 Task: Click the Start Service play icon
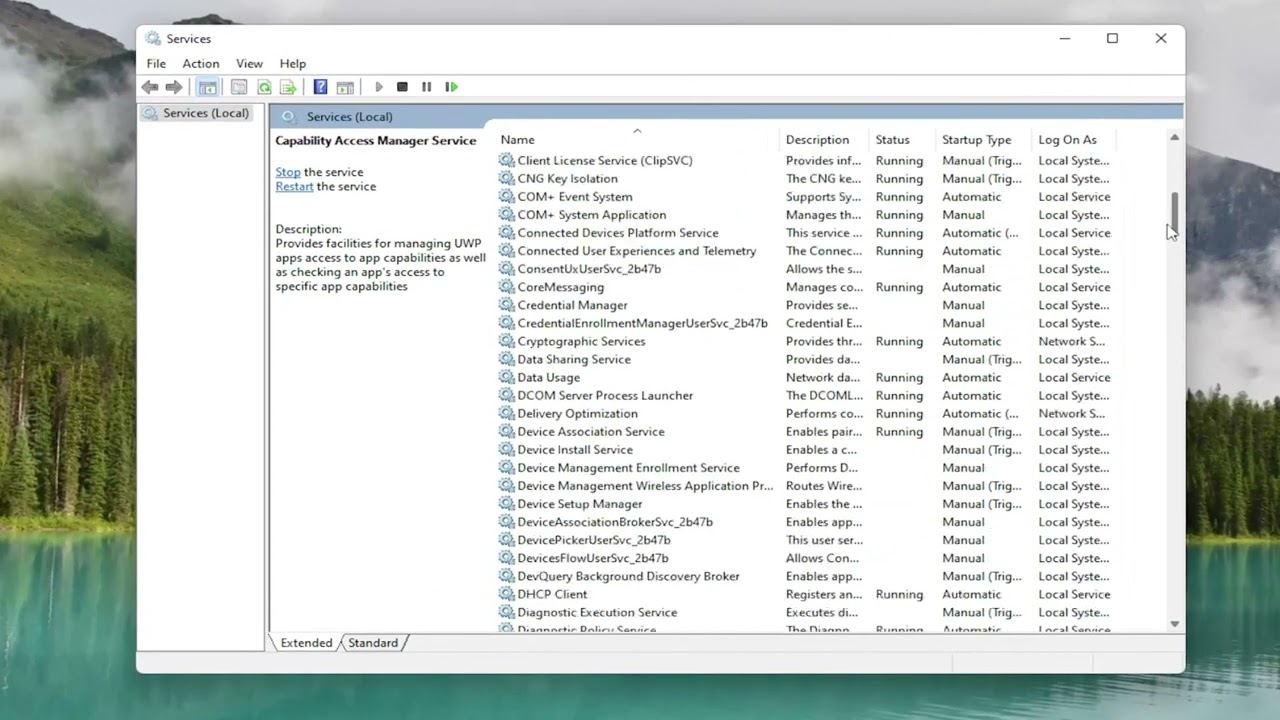pyautogui.click(x=378, y=87)
